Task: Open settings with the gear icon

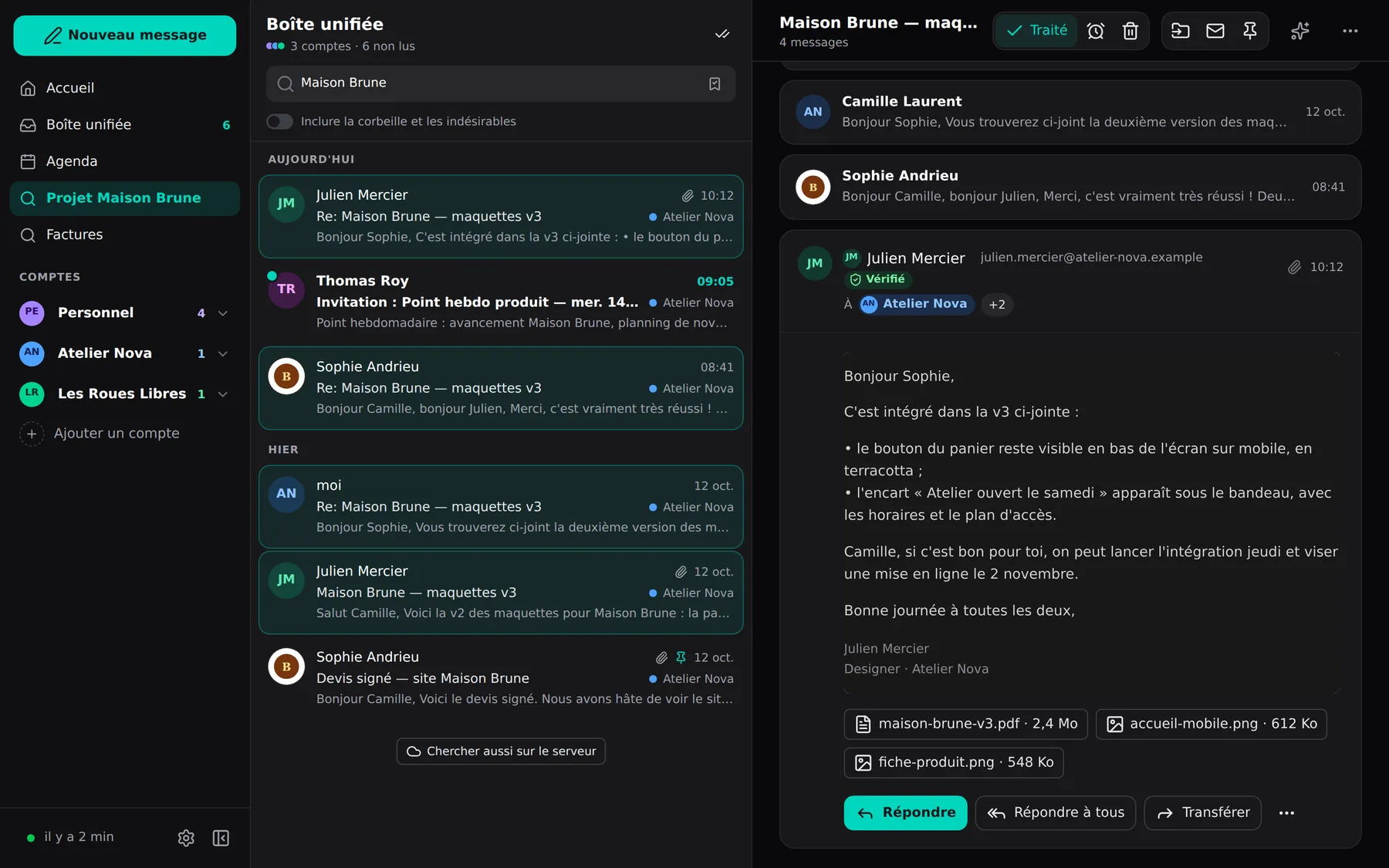Action: click(x=186, y=838)
